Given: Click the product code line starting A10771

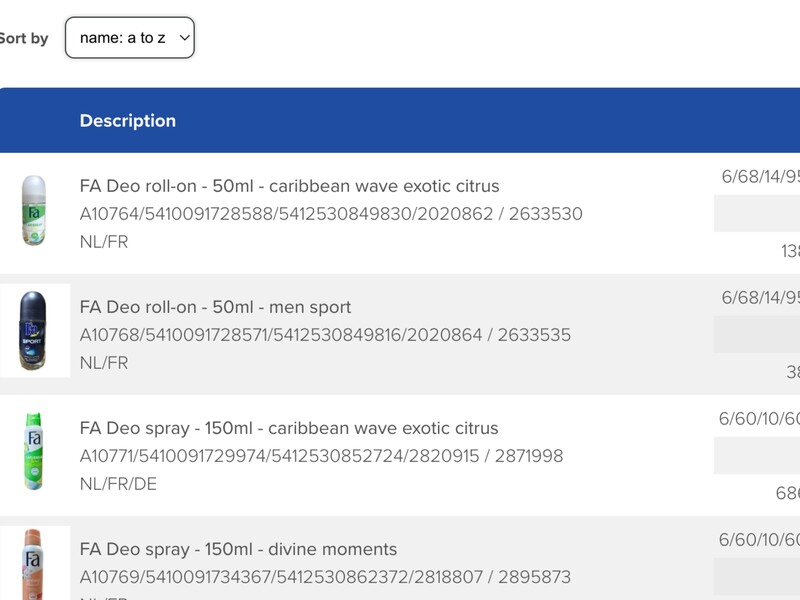Looking at the screenshot, I should point(321,456).
